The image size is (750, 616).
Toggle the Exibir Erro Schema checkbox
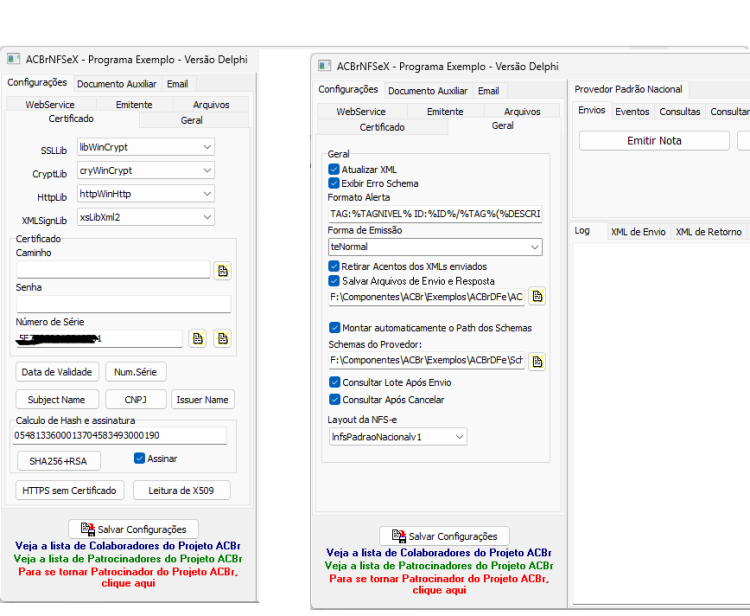[x=334, y=183]
